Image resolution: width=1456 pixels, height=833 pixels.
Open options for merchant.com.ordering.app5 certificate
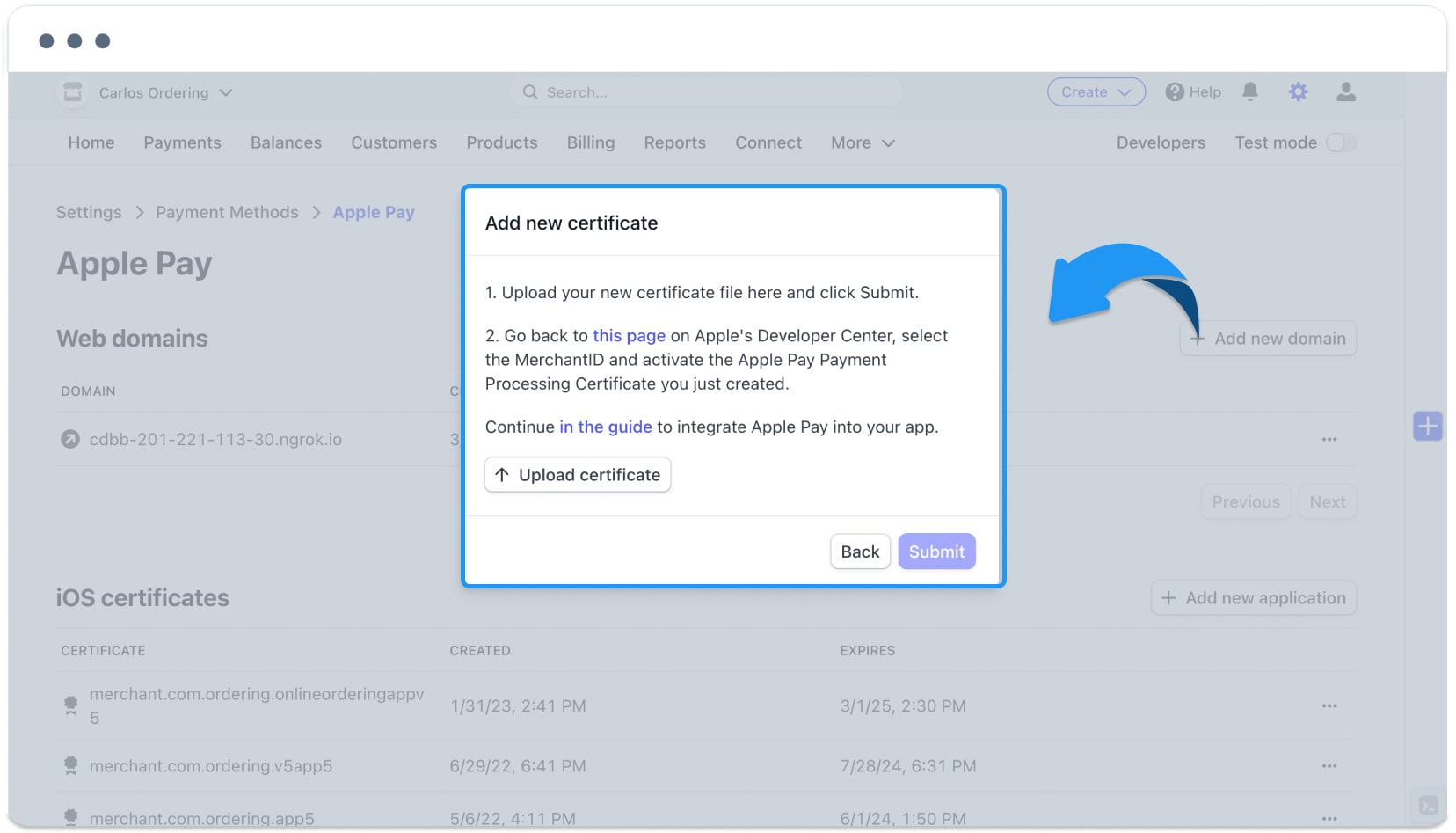click(x=1329, y=818)
